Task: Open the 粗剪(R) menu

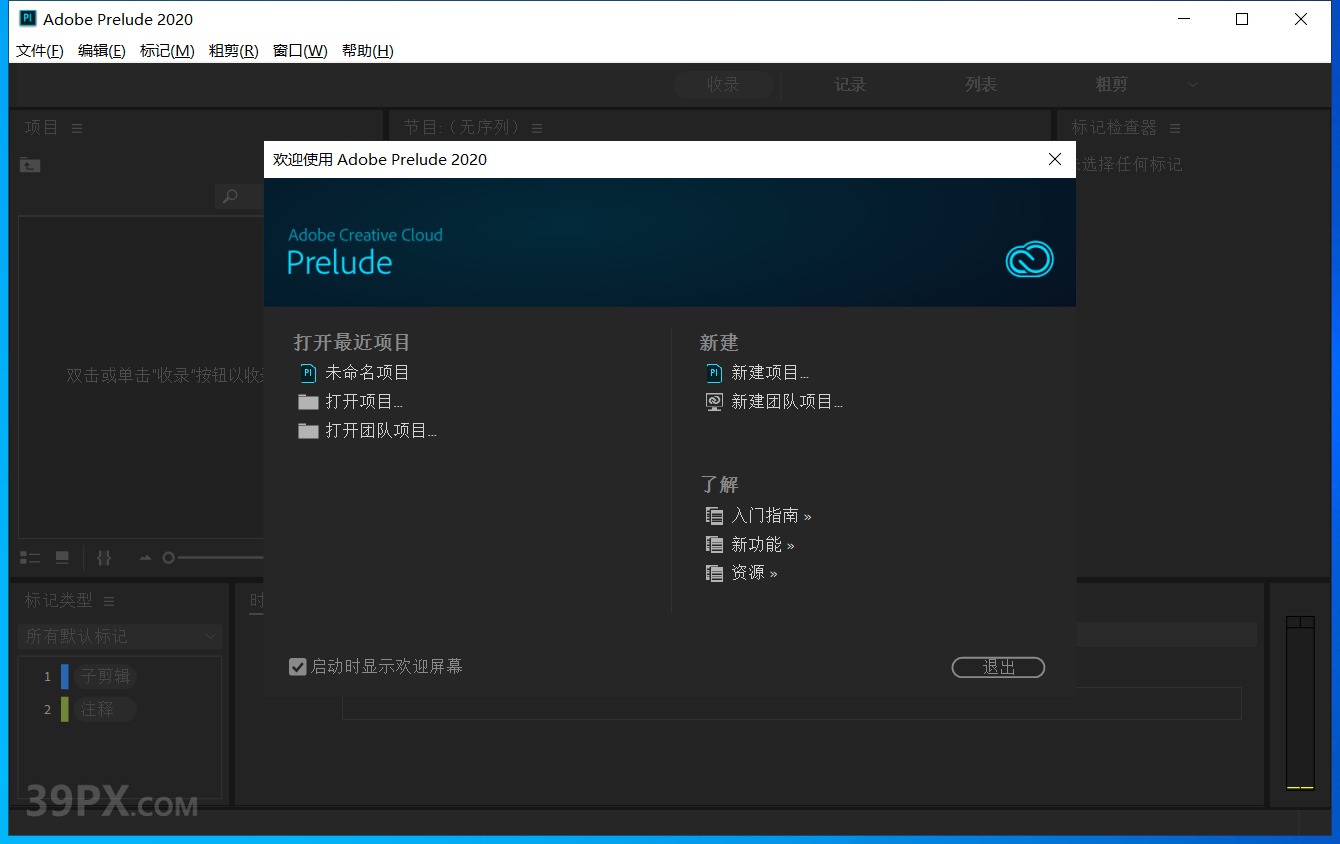Action: tap(233, 51)
